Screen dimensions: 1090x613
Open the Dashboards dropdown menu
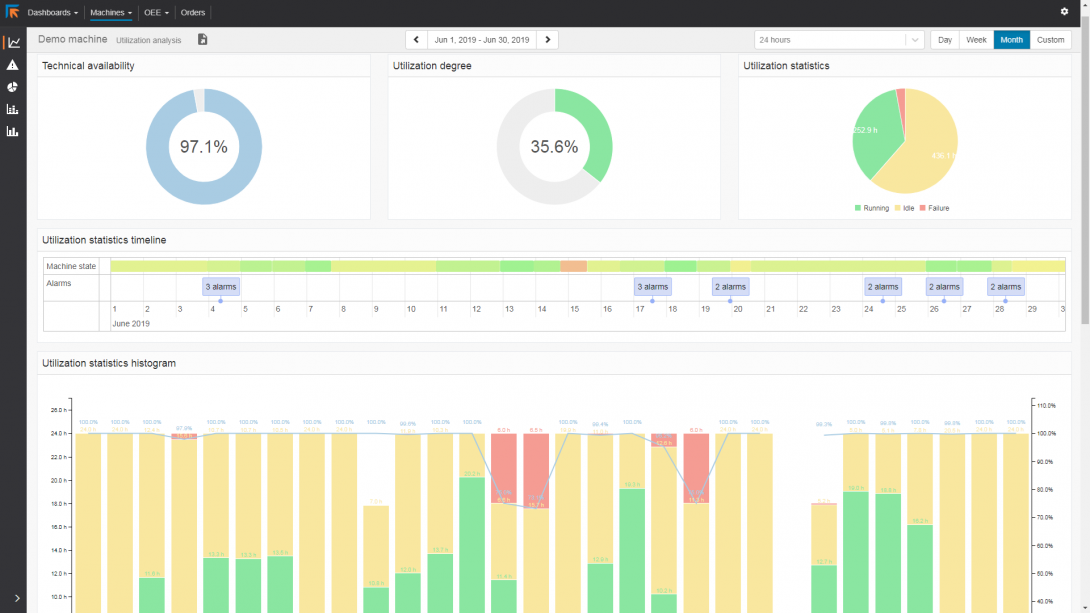(53, 13)
